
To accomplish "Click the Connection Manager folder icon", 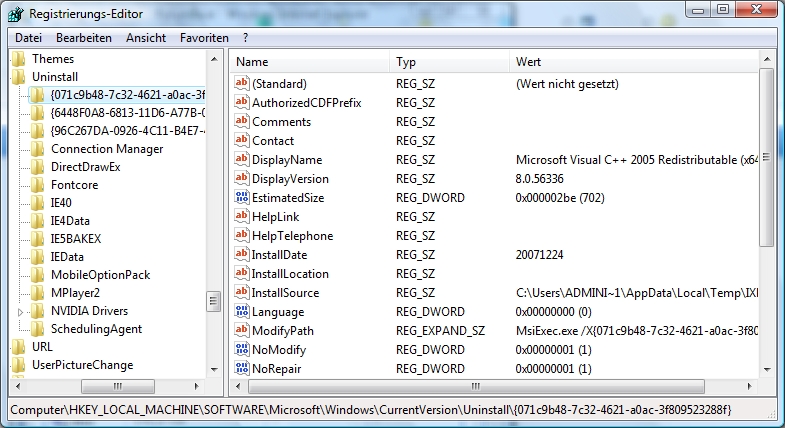I will click(x=38, y=149).
